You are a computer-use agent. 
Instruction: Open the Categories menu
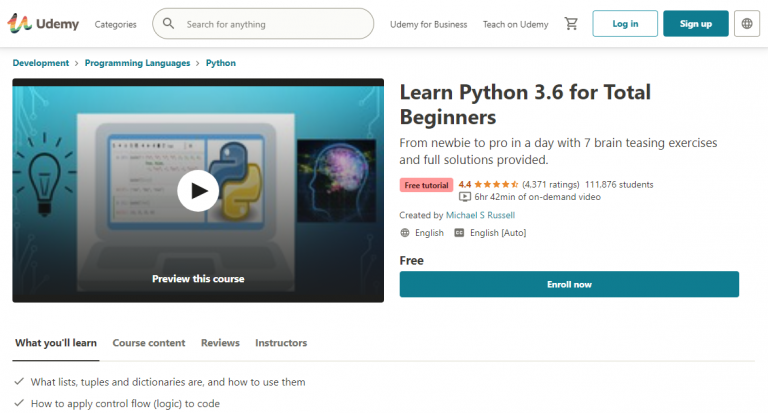(116, 24)
